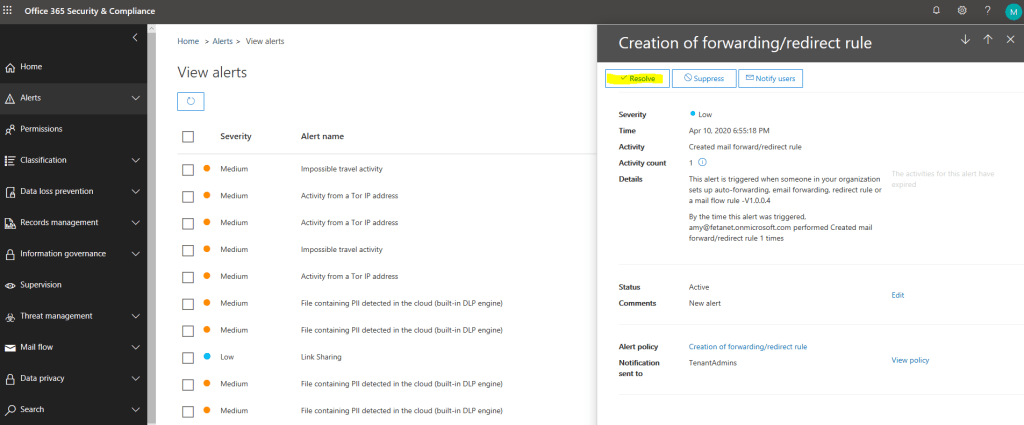
Task: Collapse the left navigation pane
Action: pyautogui.click(x=136, y=37)
